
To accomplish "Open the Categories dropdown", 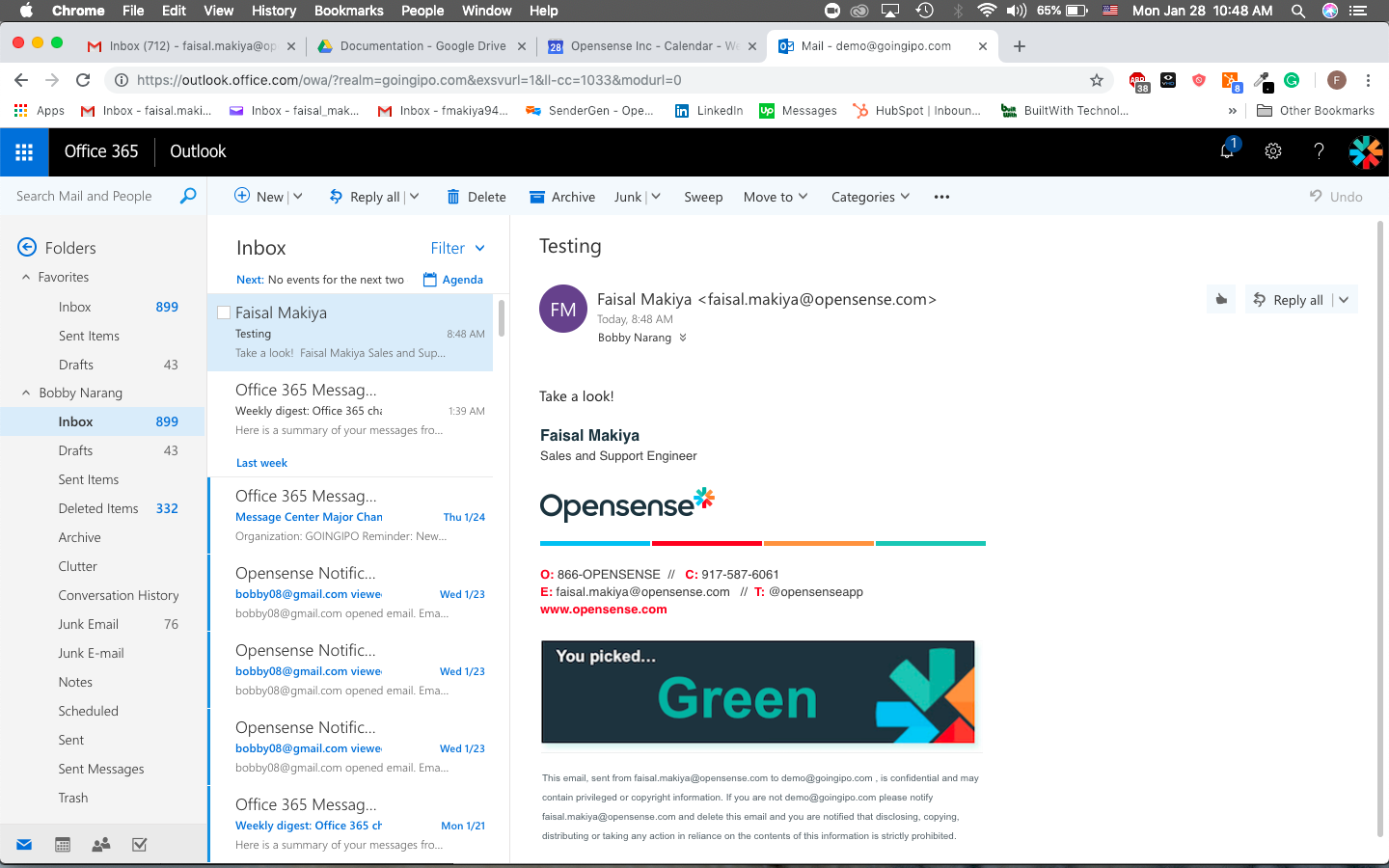I will click(870, 197).
